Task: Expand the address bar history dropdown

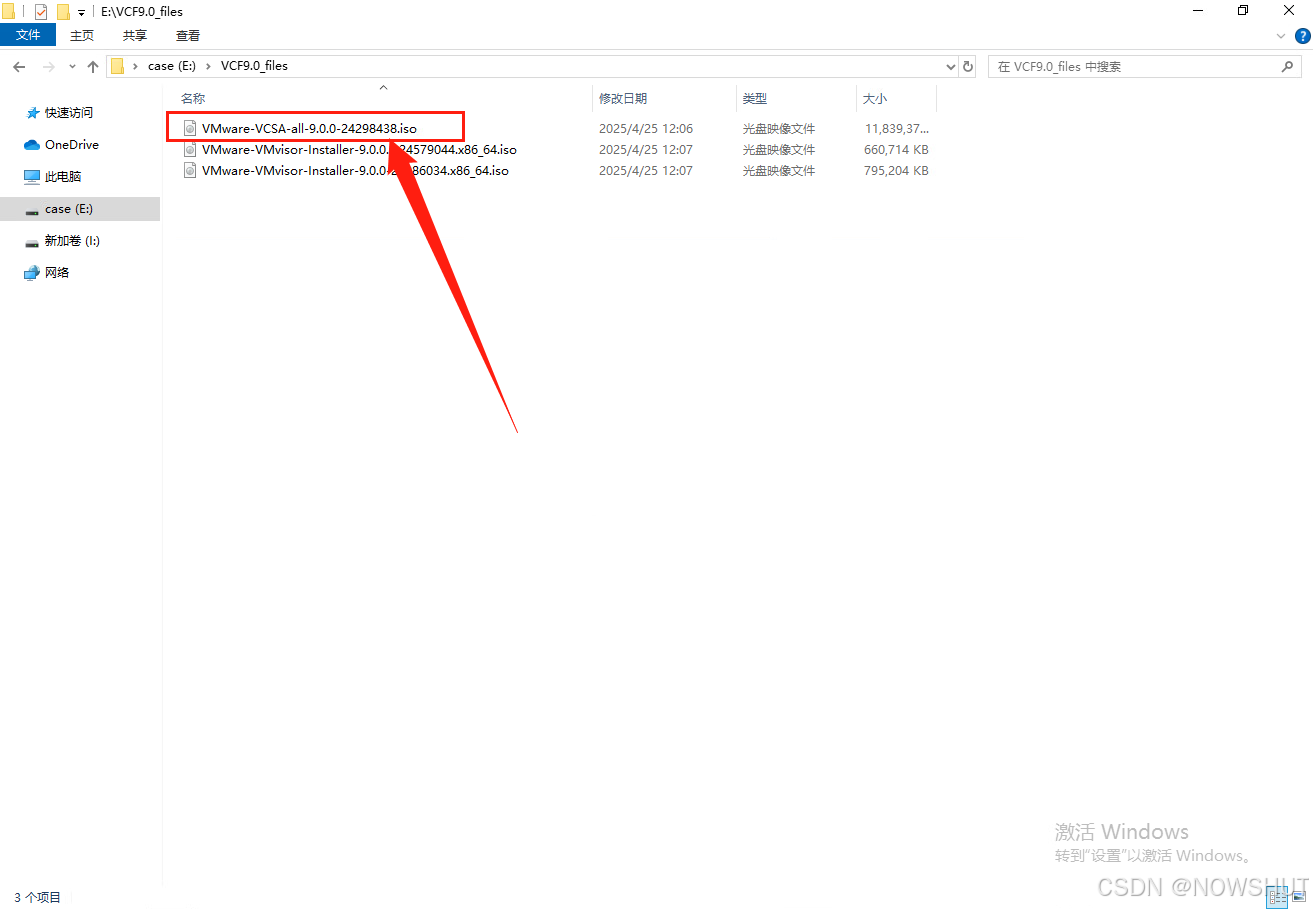Action: (950, 67)
